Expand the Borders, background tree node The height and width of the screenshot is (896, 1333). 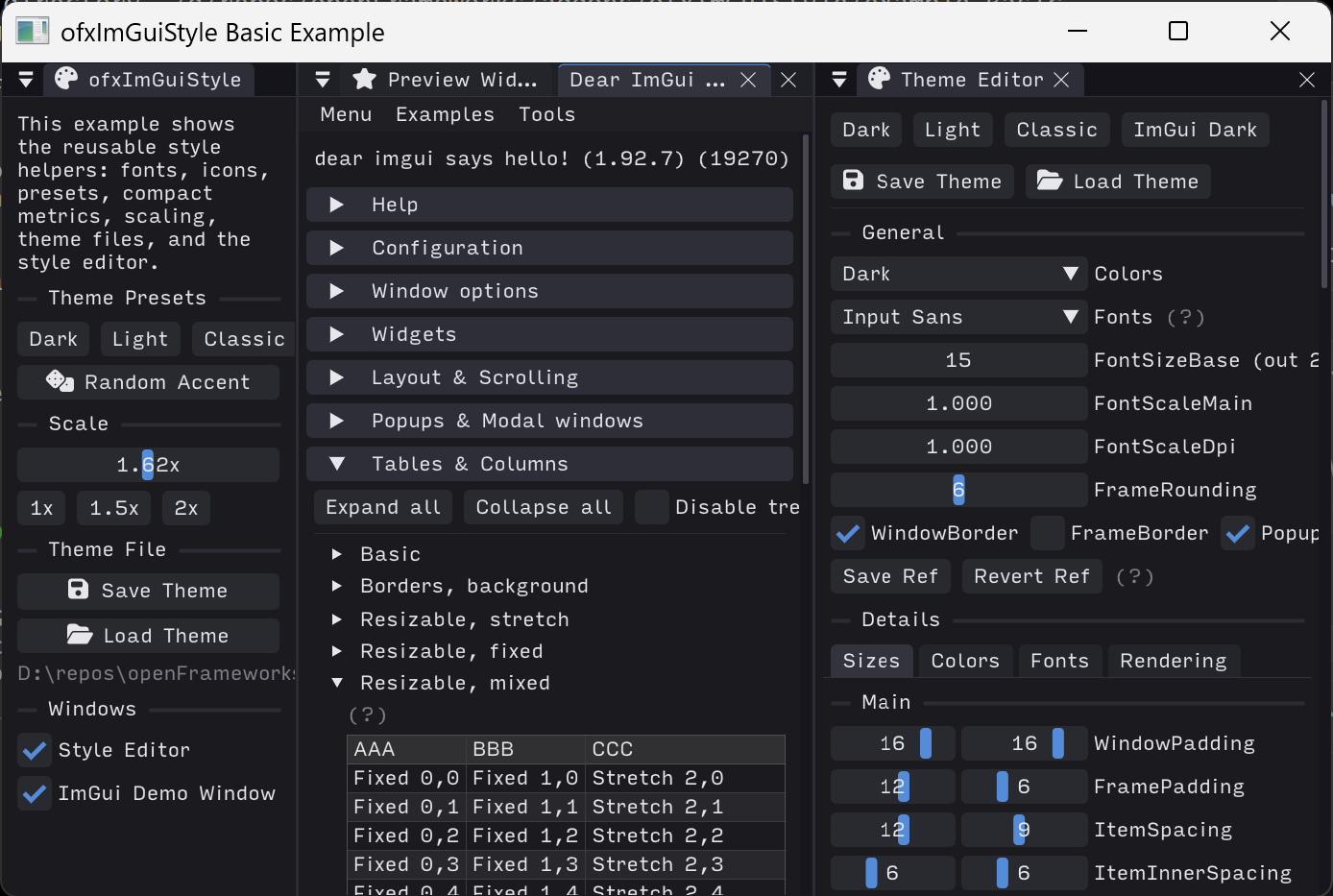(337, 586)
